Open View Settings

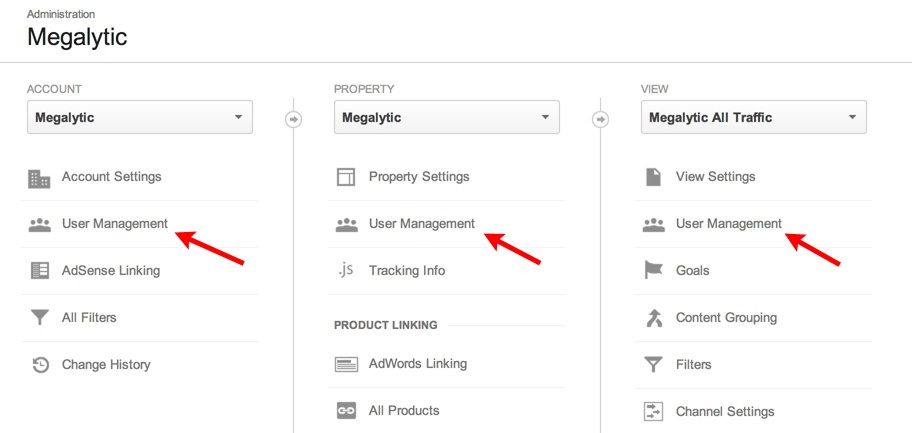[715, 177]
